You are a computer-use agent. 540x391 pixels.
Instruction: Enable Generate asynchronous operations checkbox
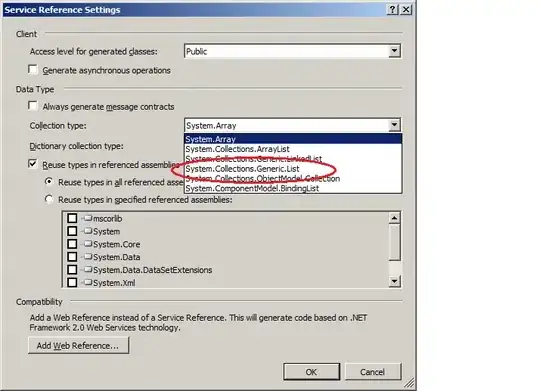33,70
